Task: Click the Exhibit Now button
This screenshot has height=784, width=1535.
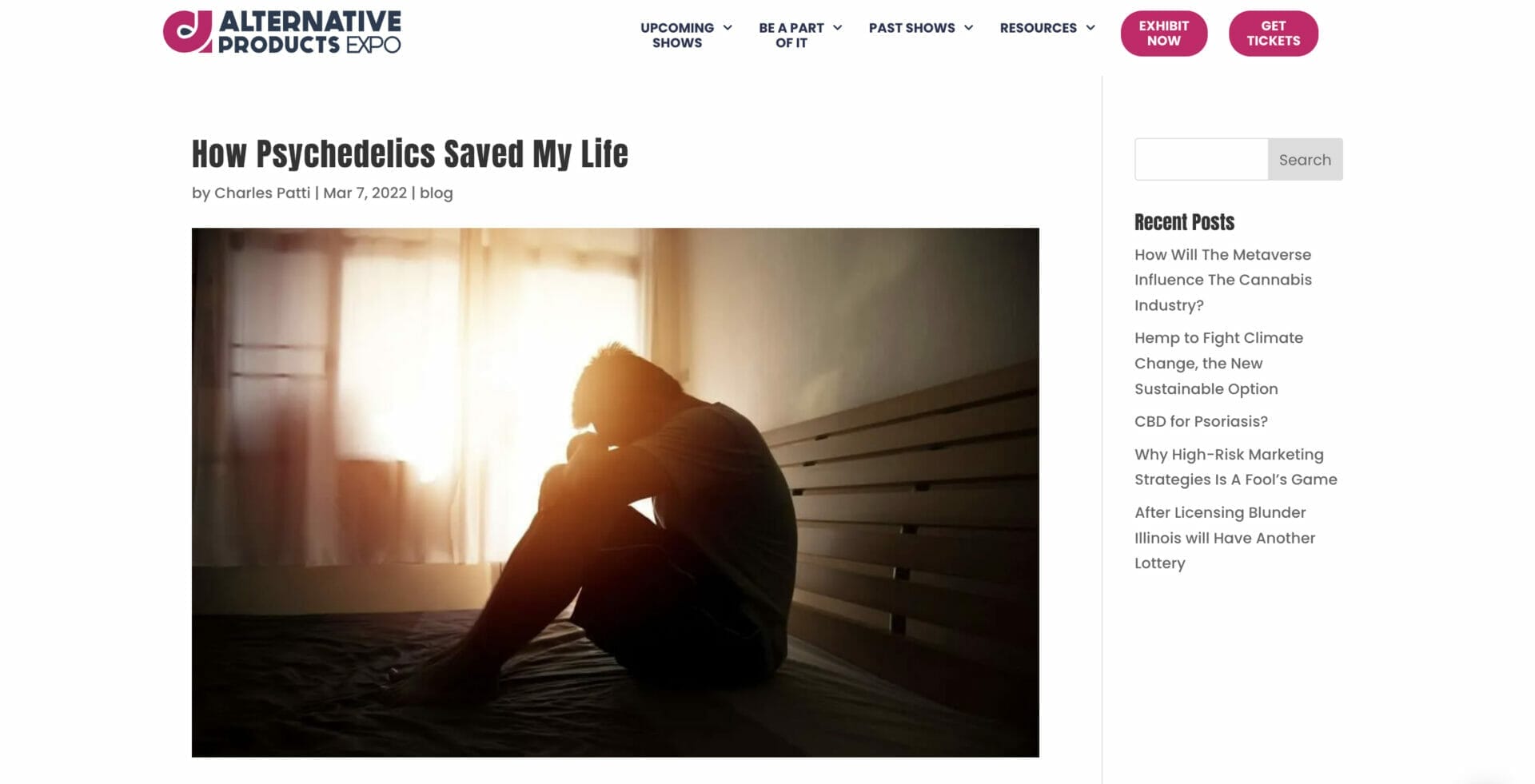Action: coord(1163,34)
